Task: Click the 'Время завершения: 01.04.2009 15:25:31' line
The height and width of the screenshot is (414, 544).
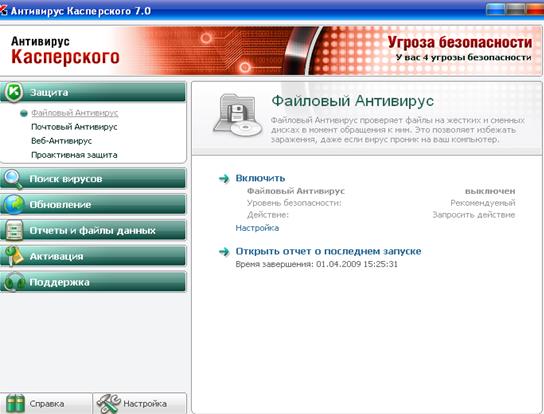Action: pos(316,264)
